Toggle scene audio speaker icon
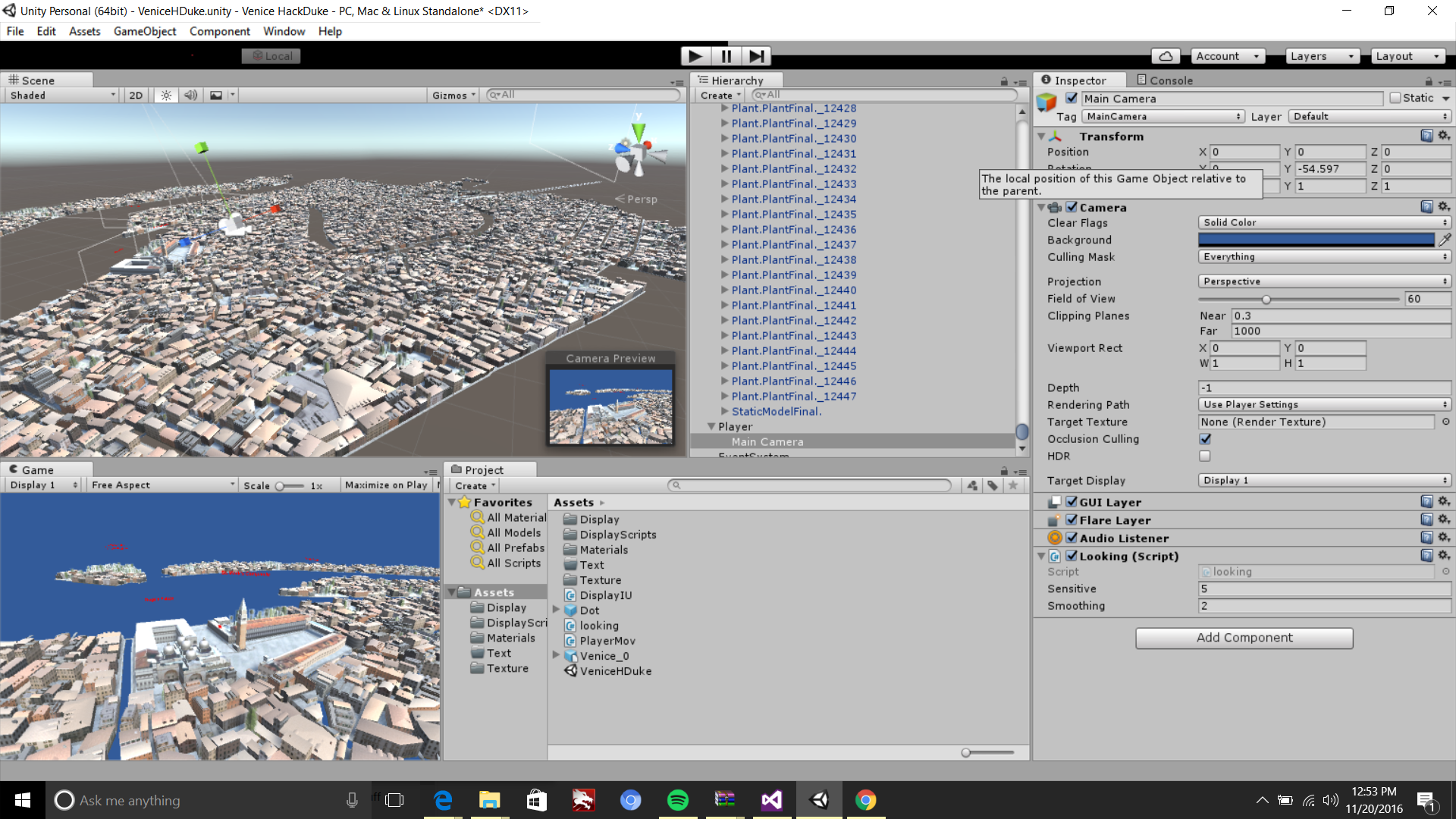The image size is (1456, 819). pyautogui.click(x=190, y=96)
